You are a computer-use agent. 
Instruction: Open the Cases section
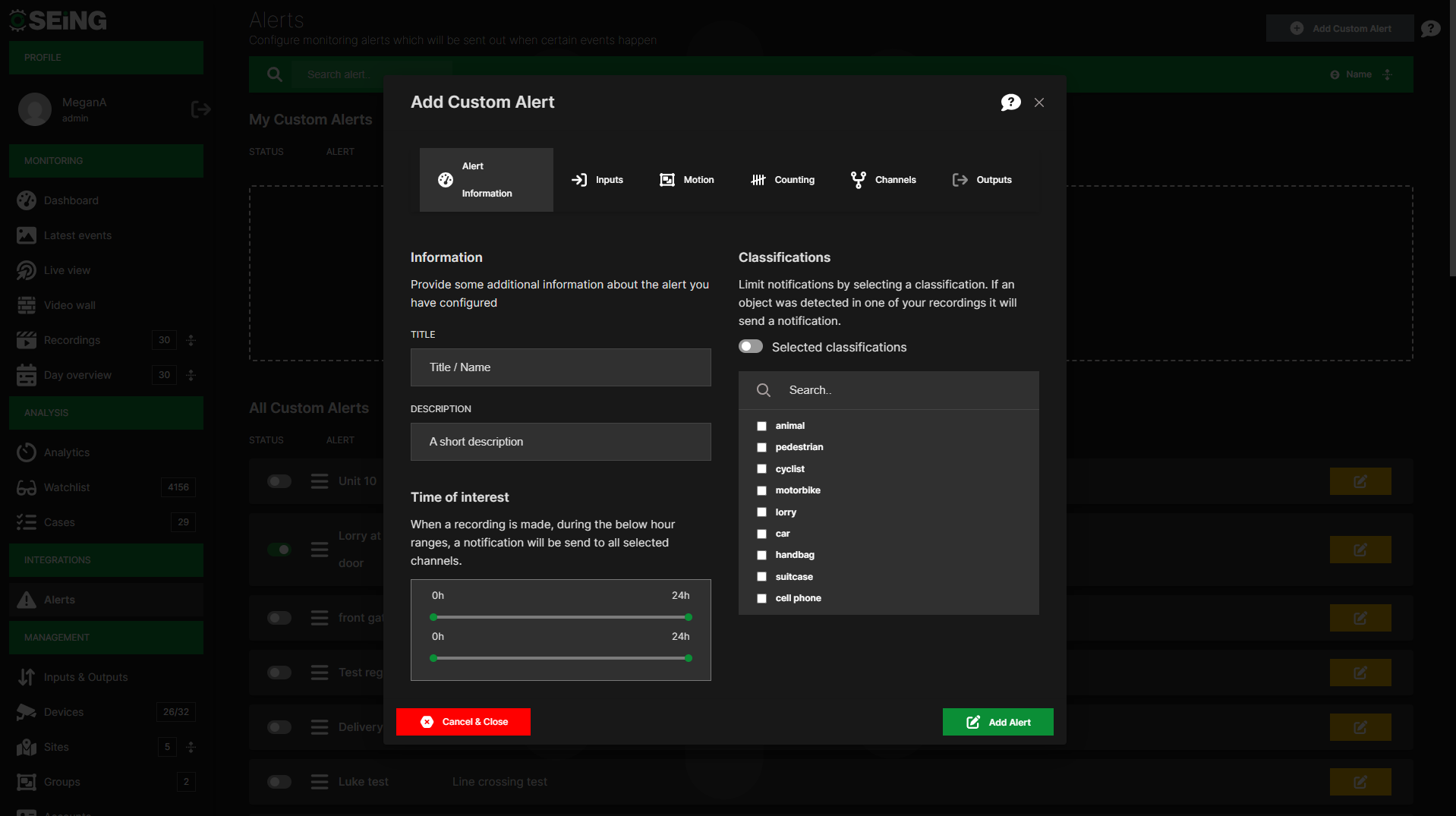click(x=61, y=522)
